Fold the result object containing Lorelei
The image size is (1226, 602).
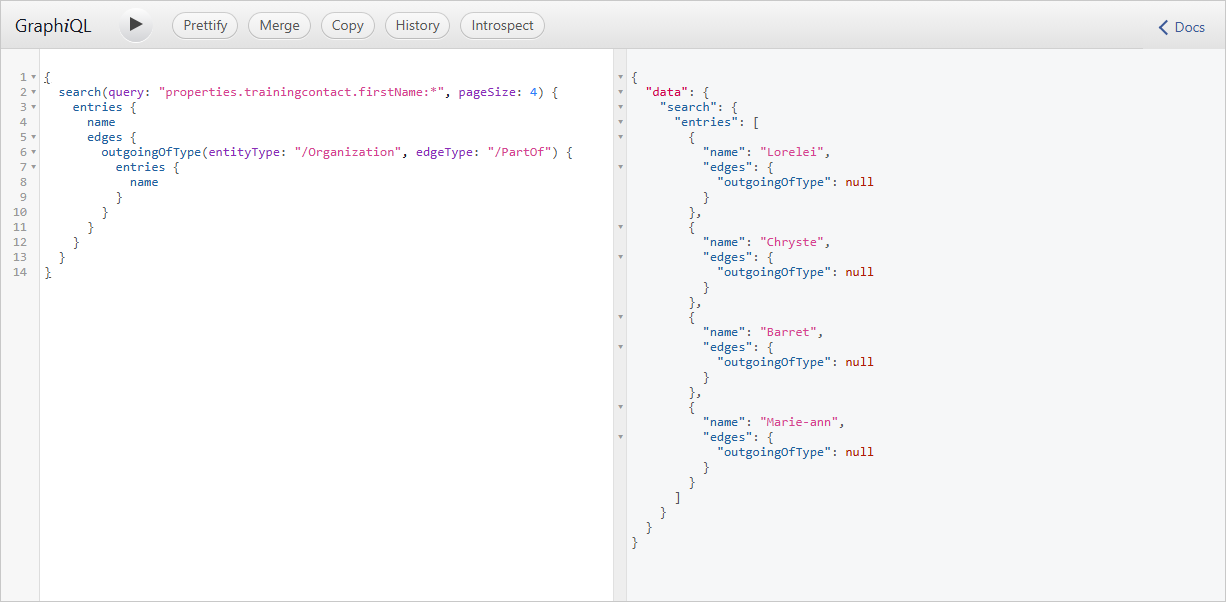click(x=620, y=137)
